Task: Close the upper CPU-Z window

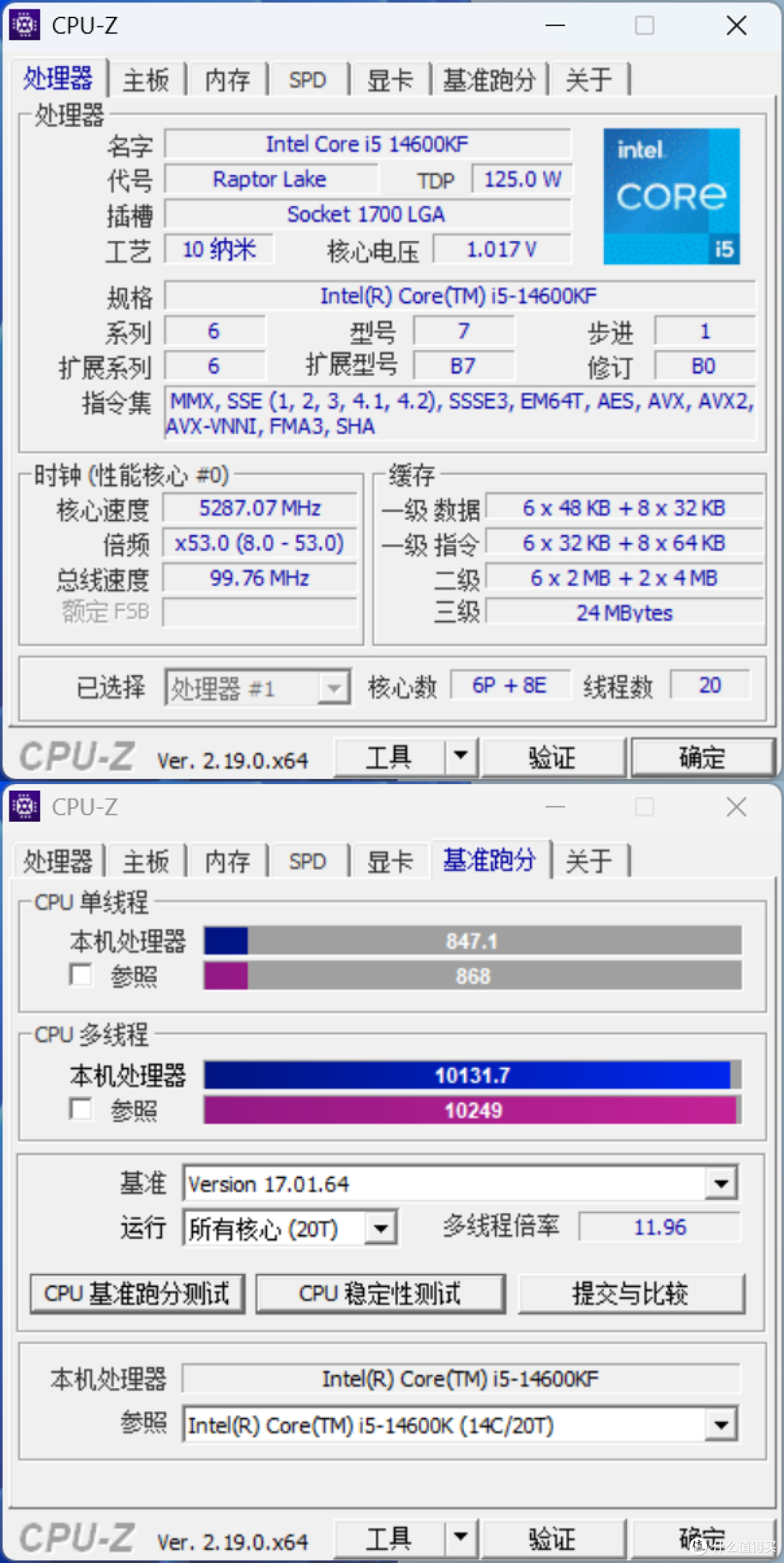Action: [737, 25]
